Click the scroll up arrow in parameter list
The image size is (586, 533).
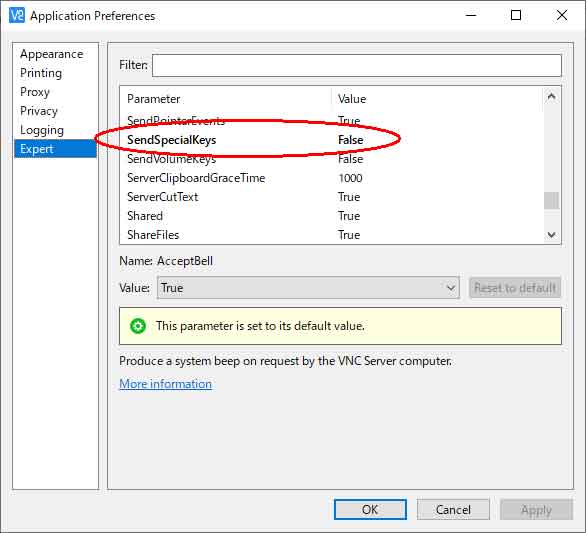551,97
